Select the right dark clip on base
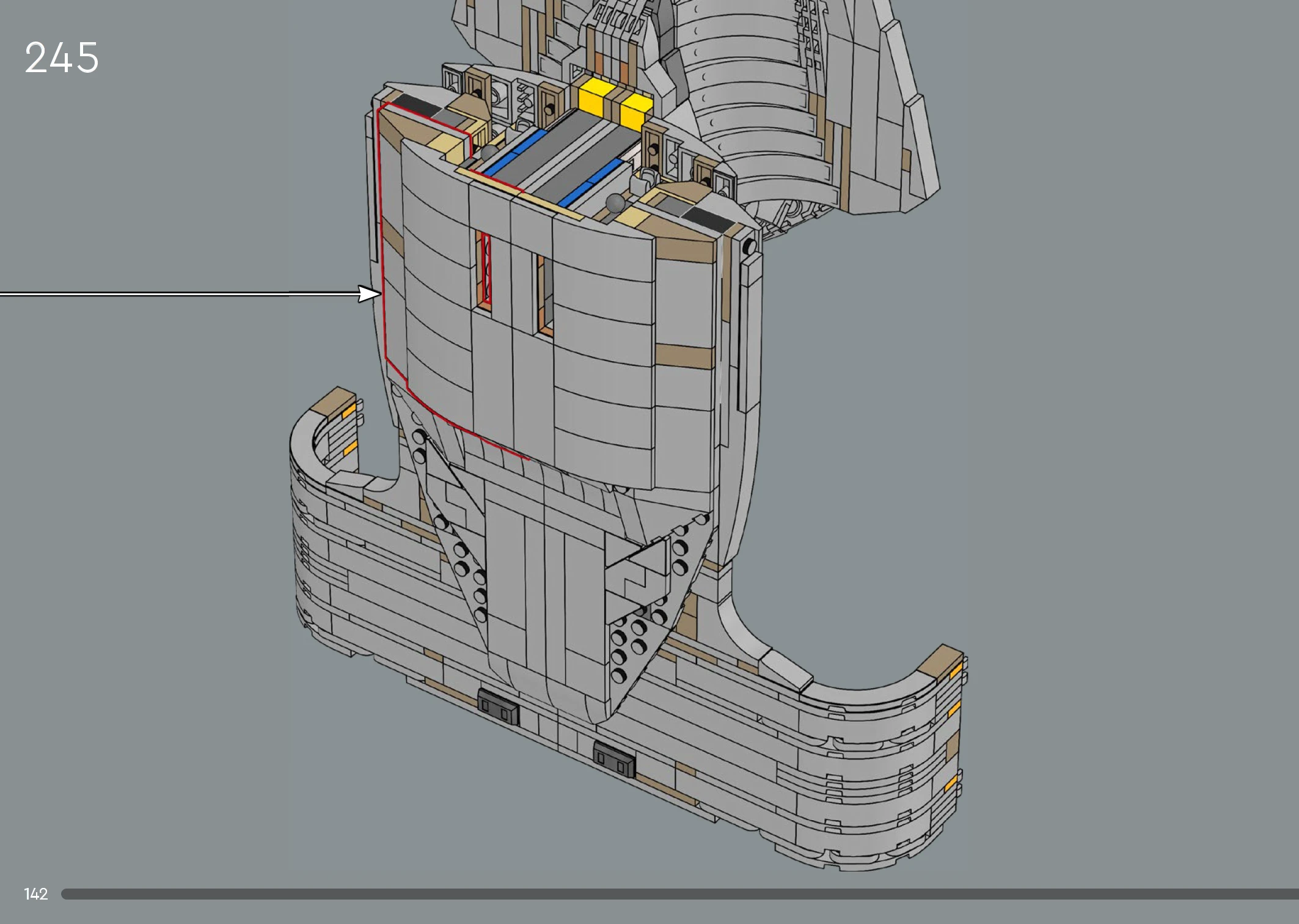This screenshot has height=924, width=1299. click(x=613, y=759)
